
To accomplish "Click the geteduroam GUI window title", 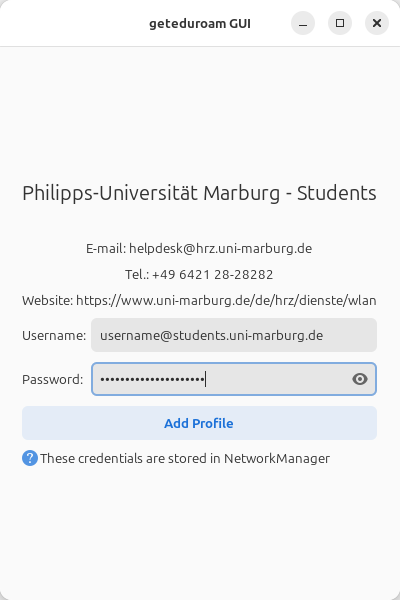I will 200,24.
